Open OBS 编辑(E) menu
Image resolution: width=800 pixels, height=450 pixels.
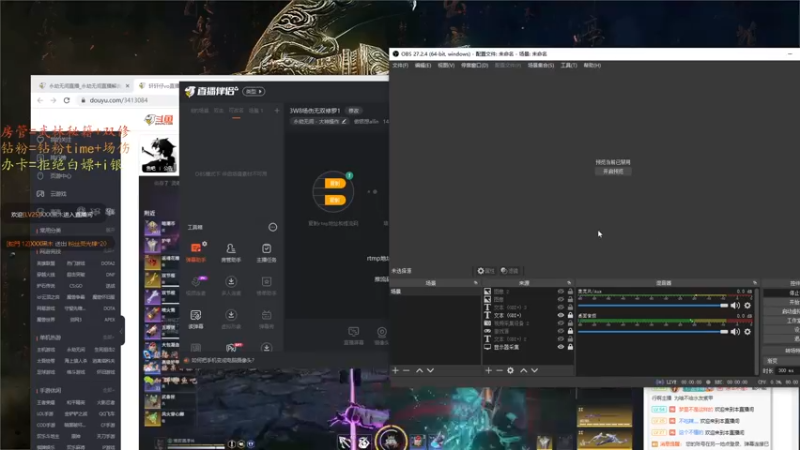422,65
